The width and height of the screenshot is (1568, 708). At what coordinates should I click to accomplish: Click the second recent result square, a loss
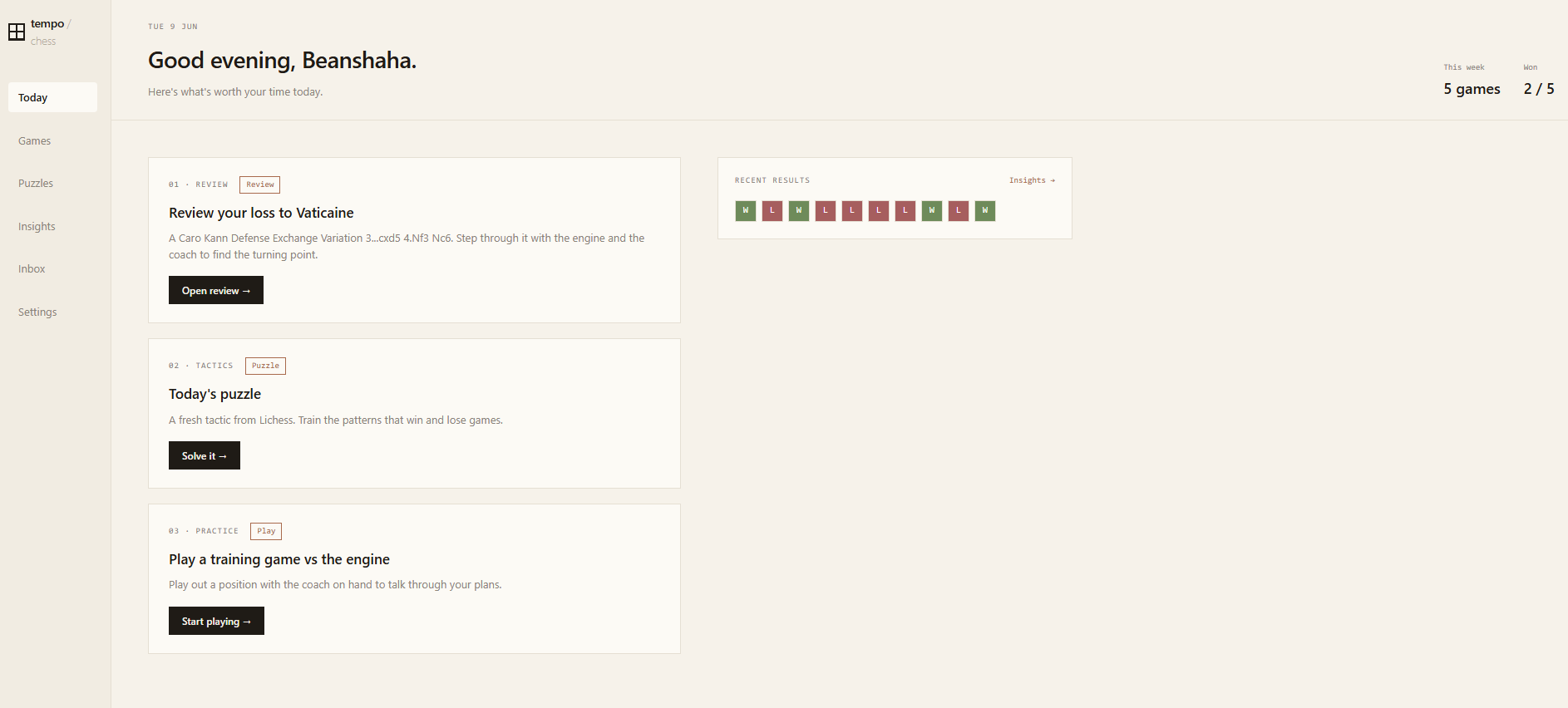(x=772, y=211)
